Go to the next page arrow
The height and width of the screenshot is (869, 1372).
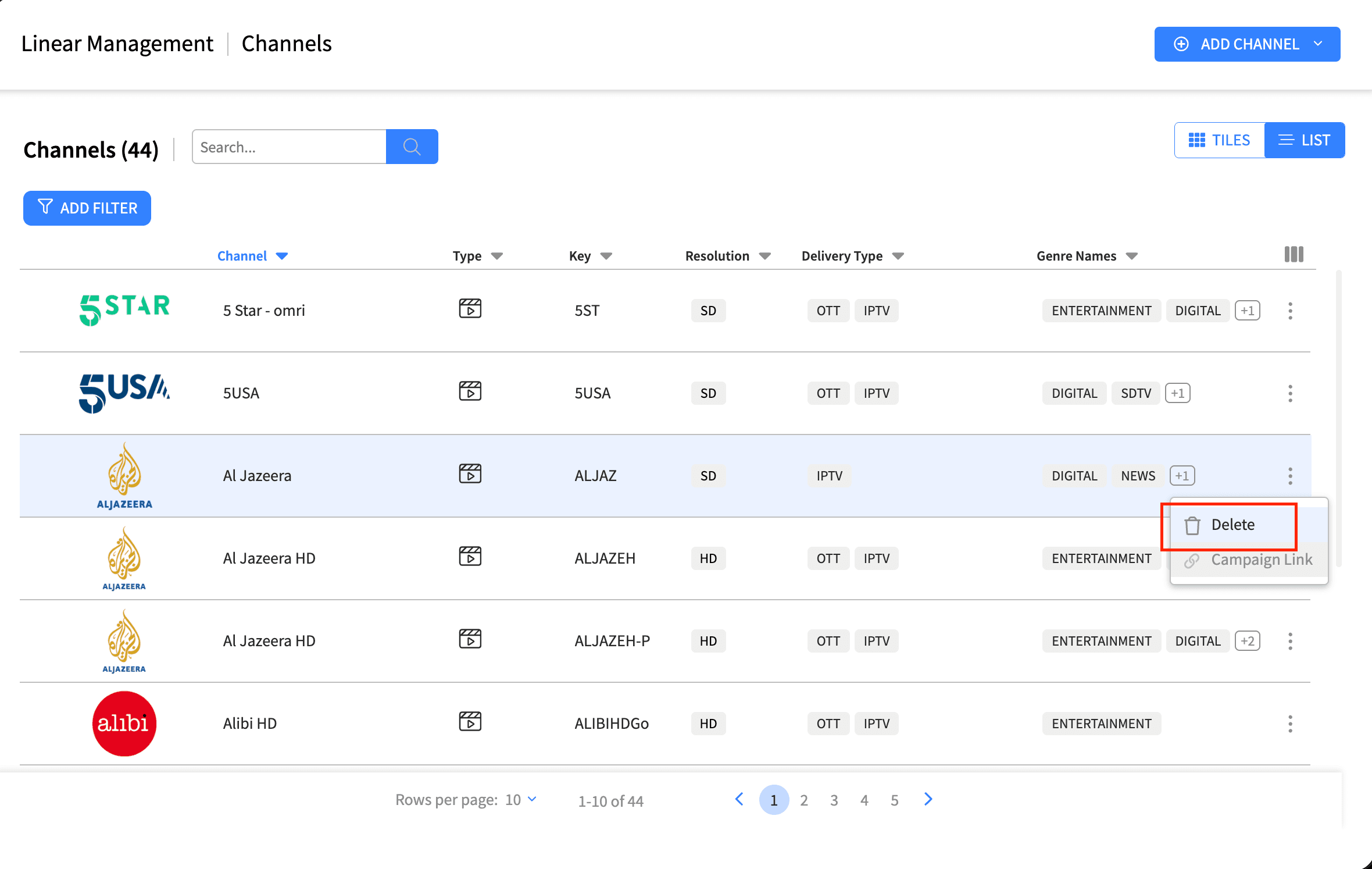[928, 799]
